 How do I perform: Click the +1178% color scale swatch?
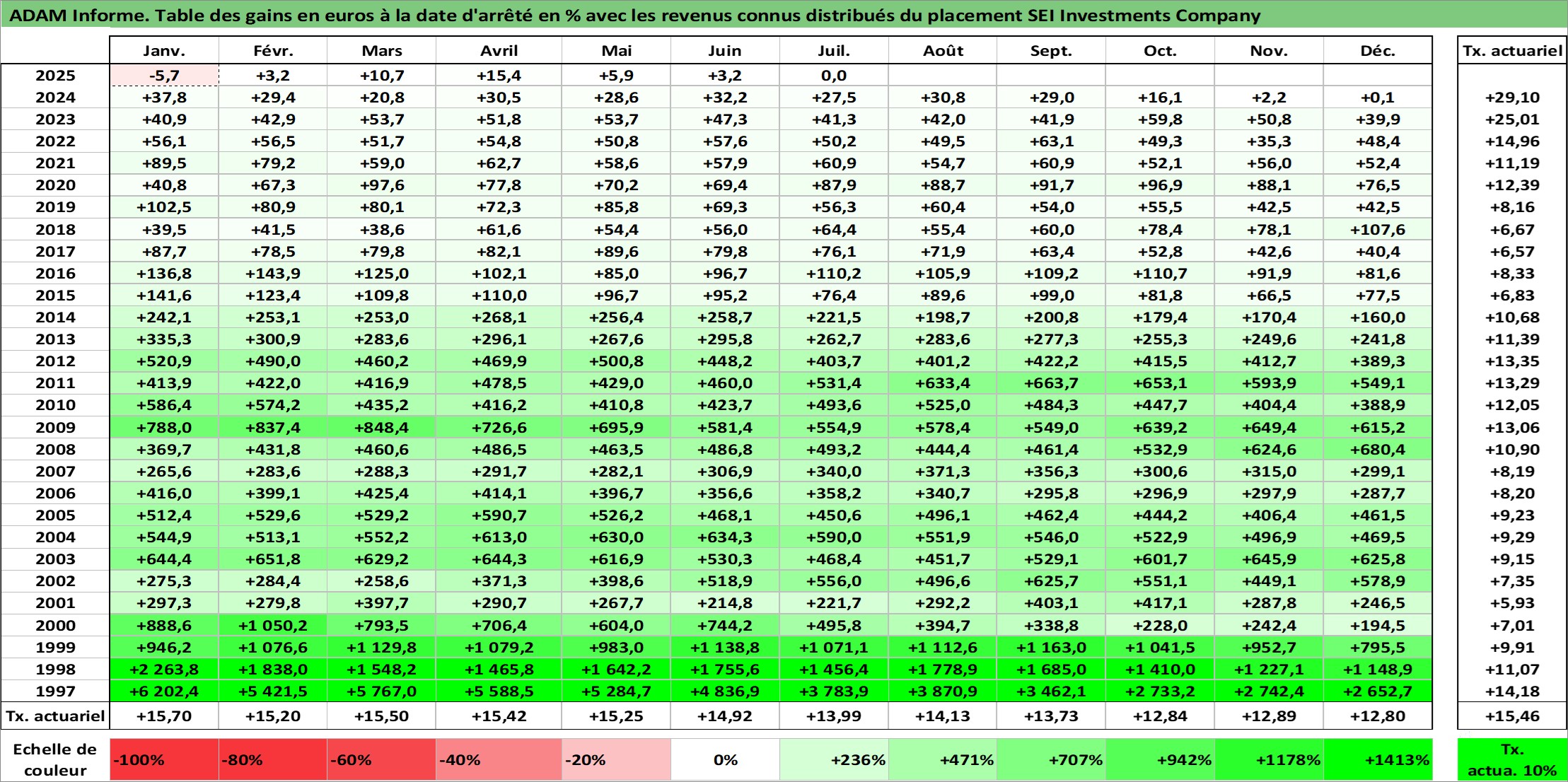[1270, 760]
